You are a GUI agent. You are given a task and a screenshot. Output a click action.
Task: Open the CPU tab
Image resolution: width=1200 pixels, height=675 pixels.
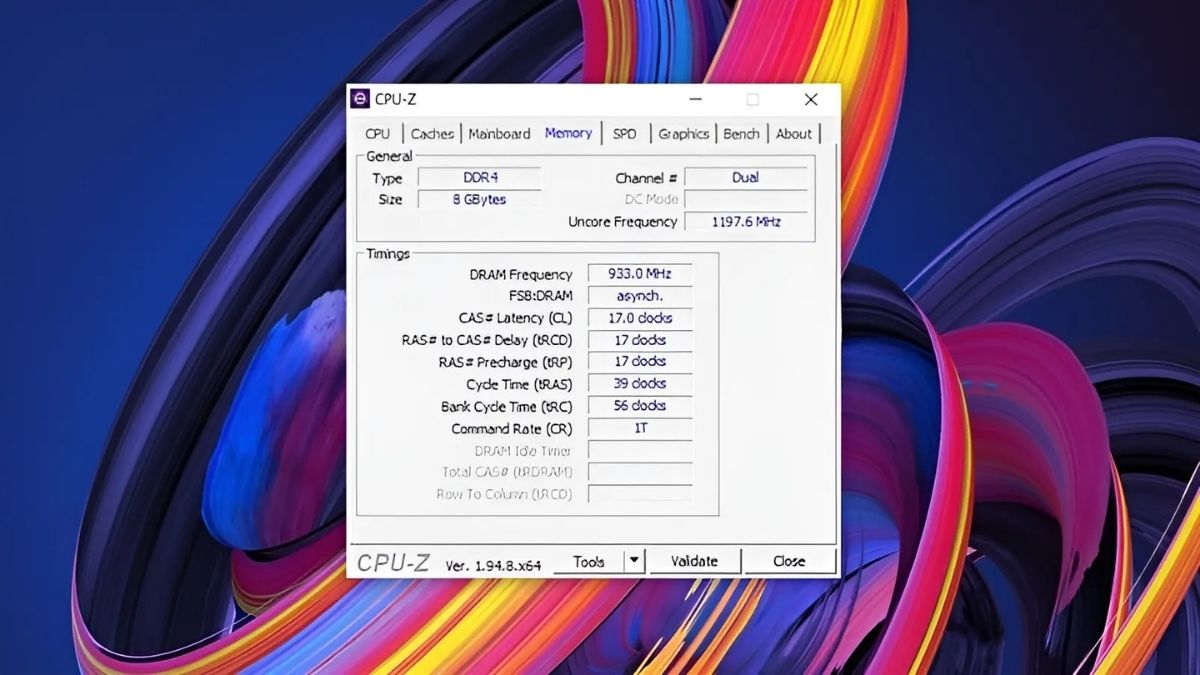[378, 133]
